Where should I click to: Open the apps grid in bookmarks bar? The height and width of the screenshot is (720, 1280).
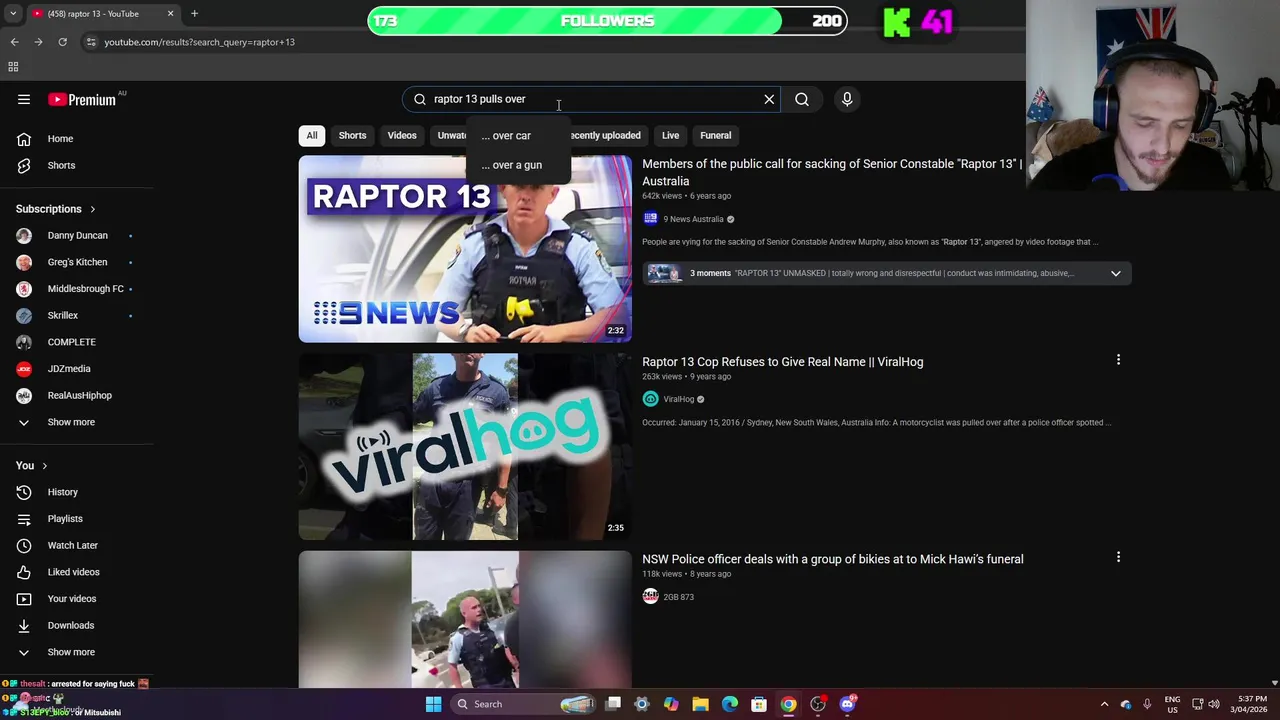click(x=13, y=67)
